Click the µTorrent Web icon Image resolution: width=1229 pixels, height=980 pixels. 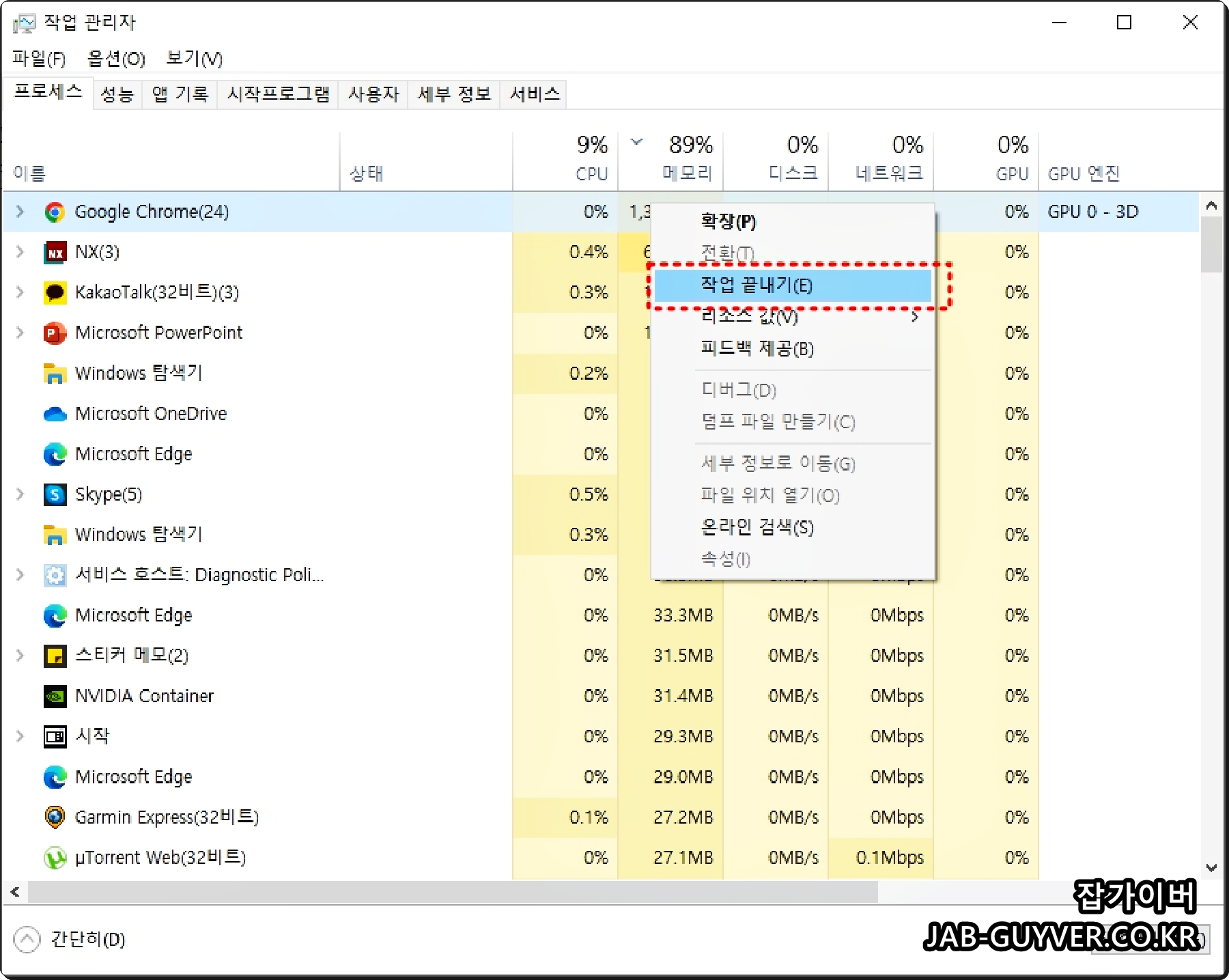pyautogui.click(x=55, y=858)
